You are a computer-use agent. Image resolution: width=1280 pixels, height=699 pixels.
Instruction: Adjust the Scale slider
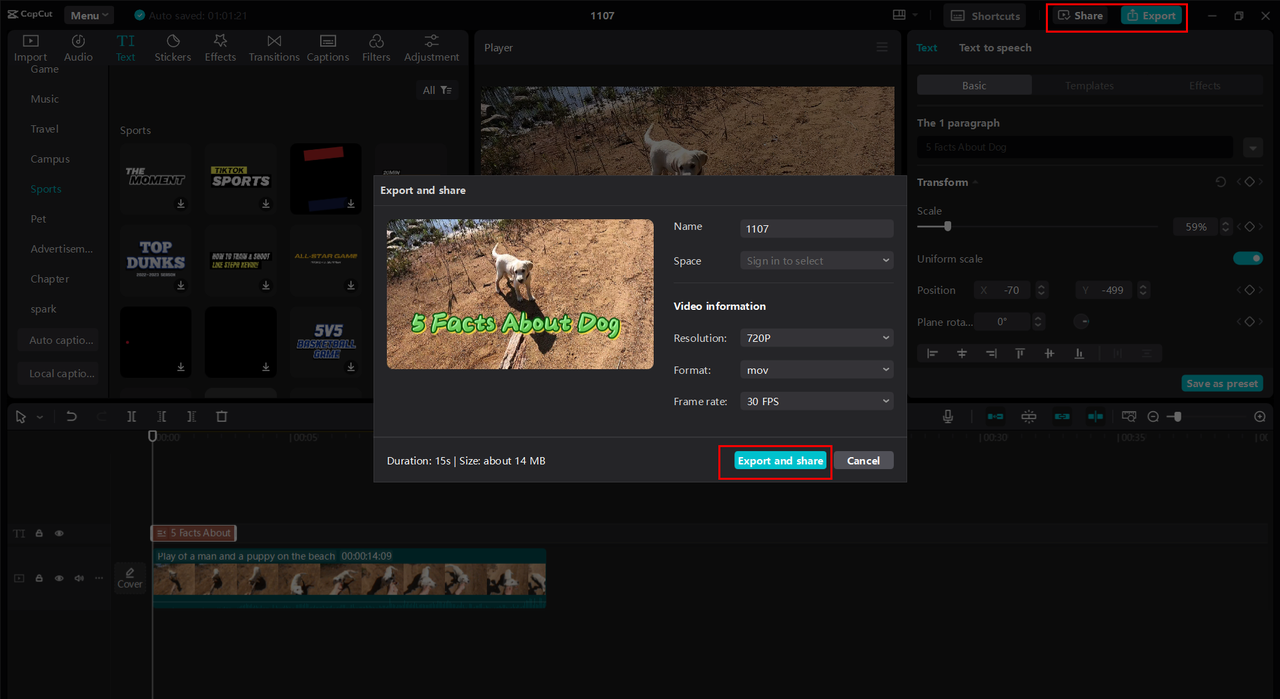tap(948, 226)
